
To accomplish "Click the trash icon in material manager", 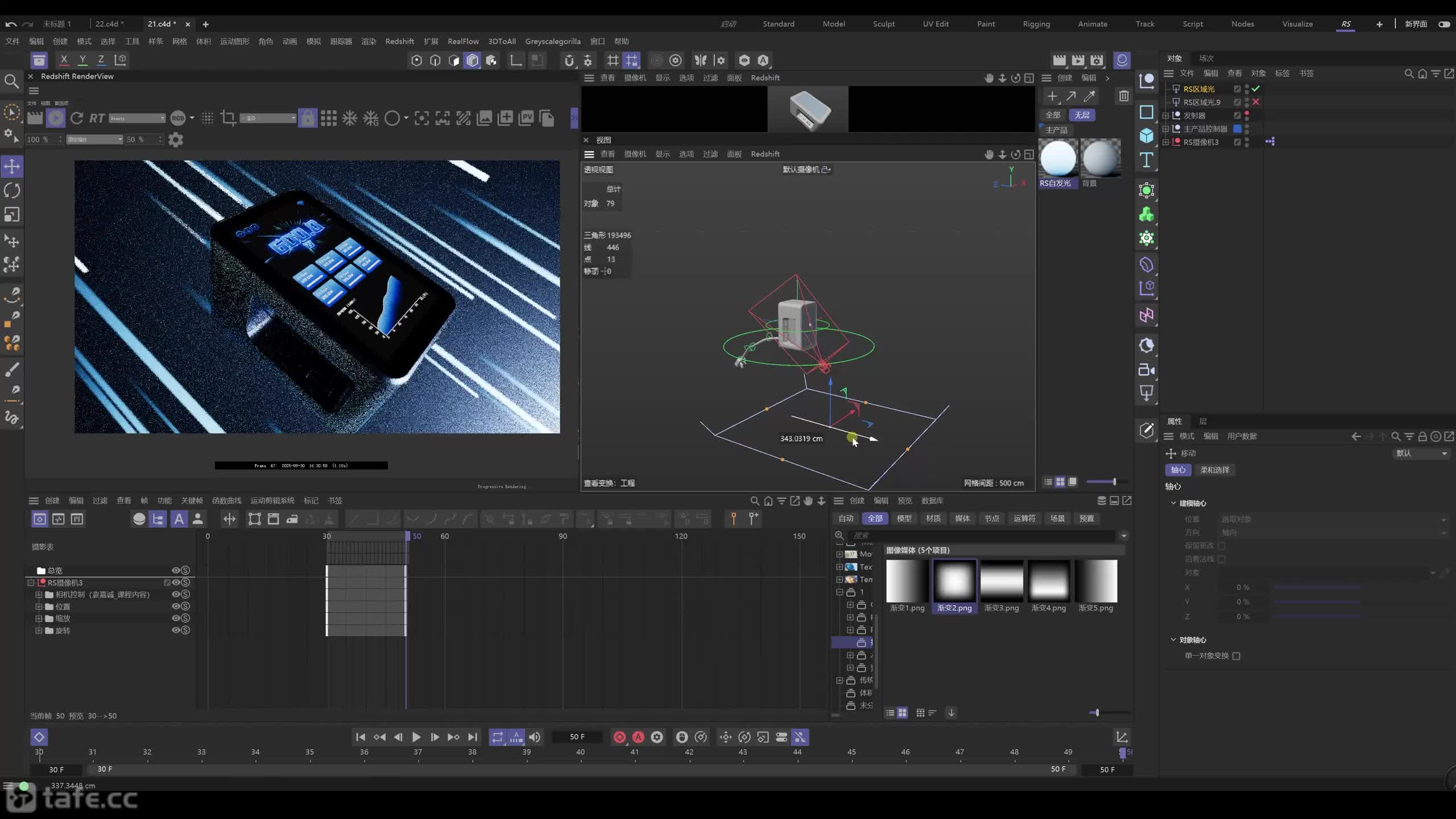I will [x=1124, y=96].
